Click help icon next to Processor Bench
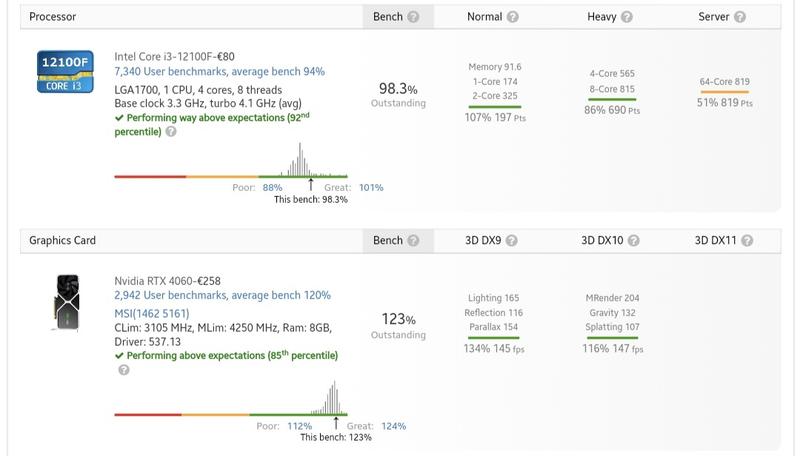Screen dimensions: 800x456 [414, 17]
